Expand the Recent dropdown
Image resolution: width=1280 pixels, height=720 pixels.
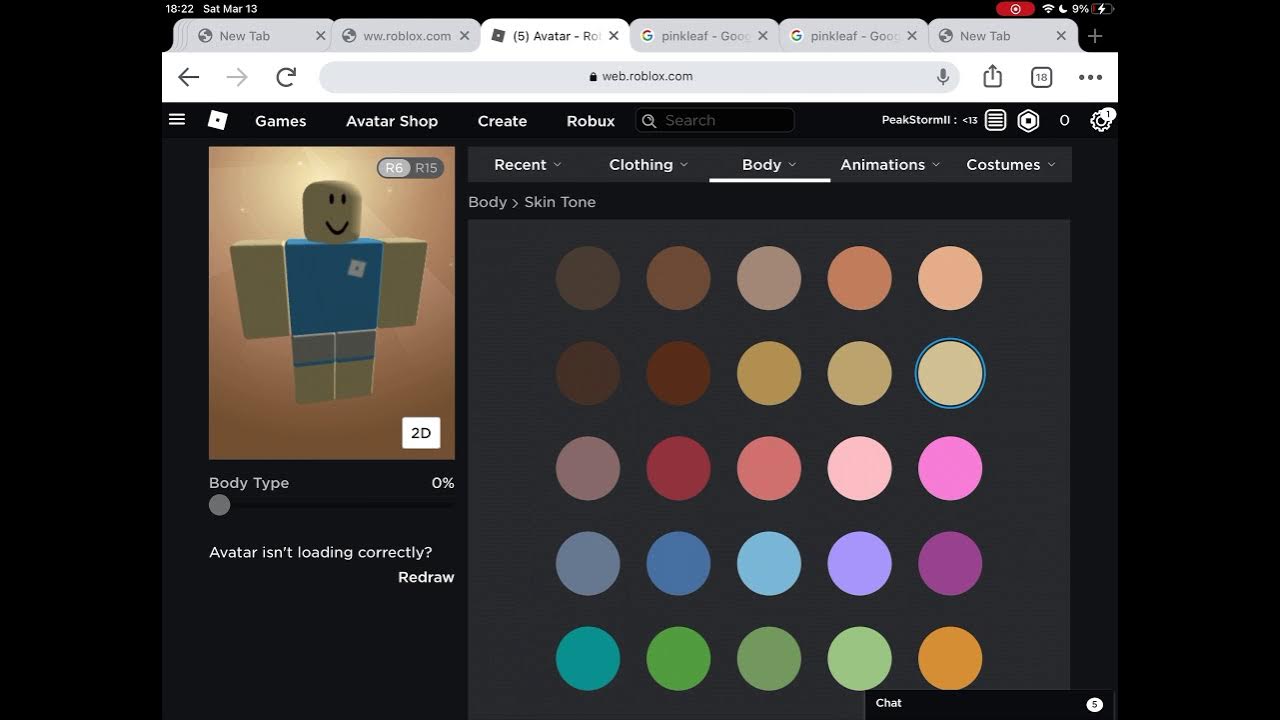click(x=528, y=165)
